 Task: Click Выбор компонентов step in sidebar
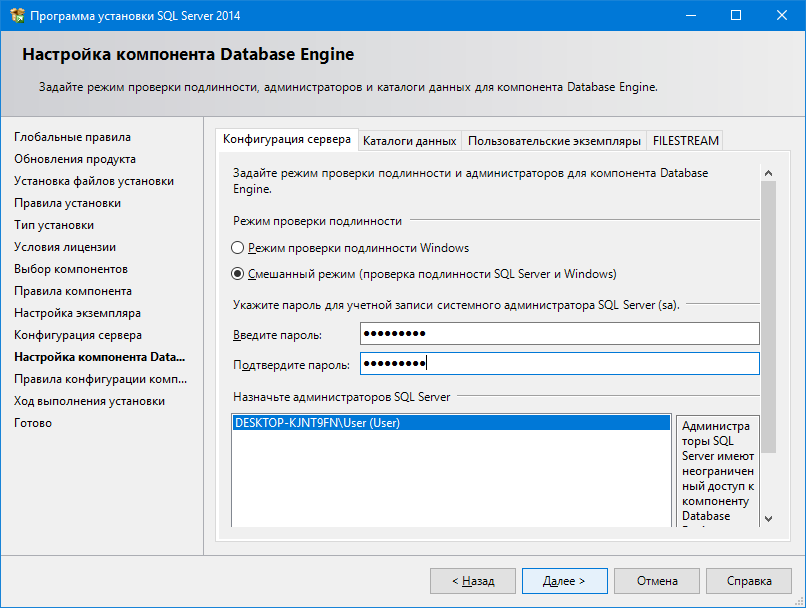coord(71,269)
